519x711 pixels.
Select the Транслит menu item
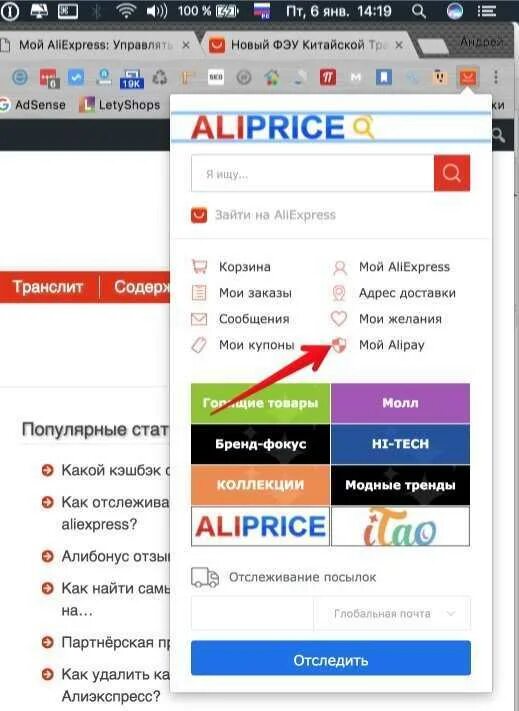coord(48,287)
